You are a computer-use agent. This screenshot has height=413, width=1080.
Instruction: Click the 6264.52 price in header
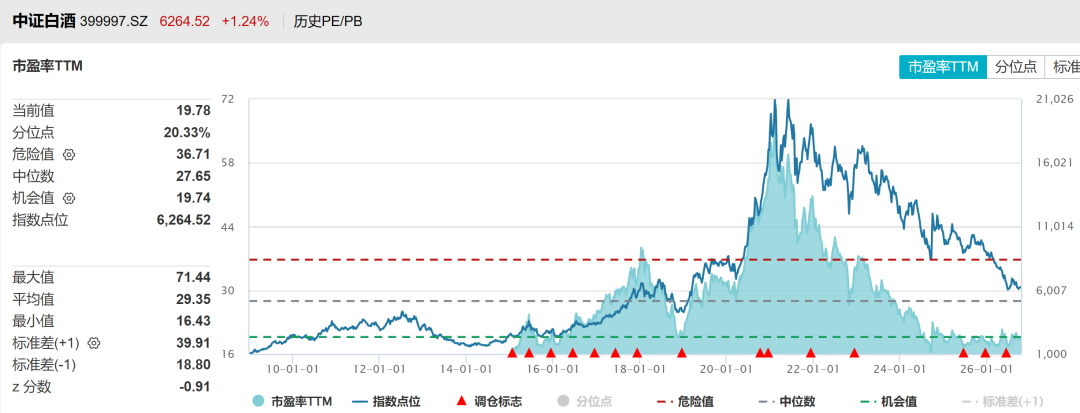pyautogui.click(x=185, y=21)
